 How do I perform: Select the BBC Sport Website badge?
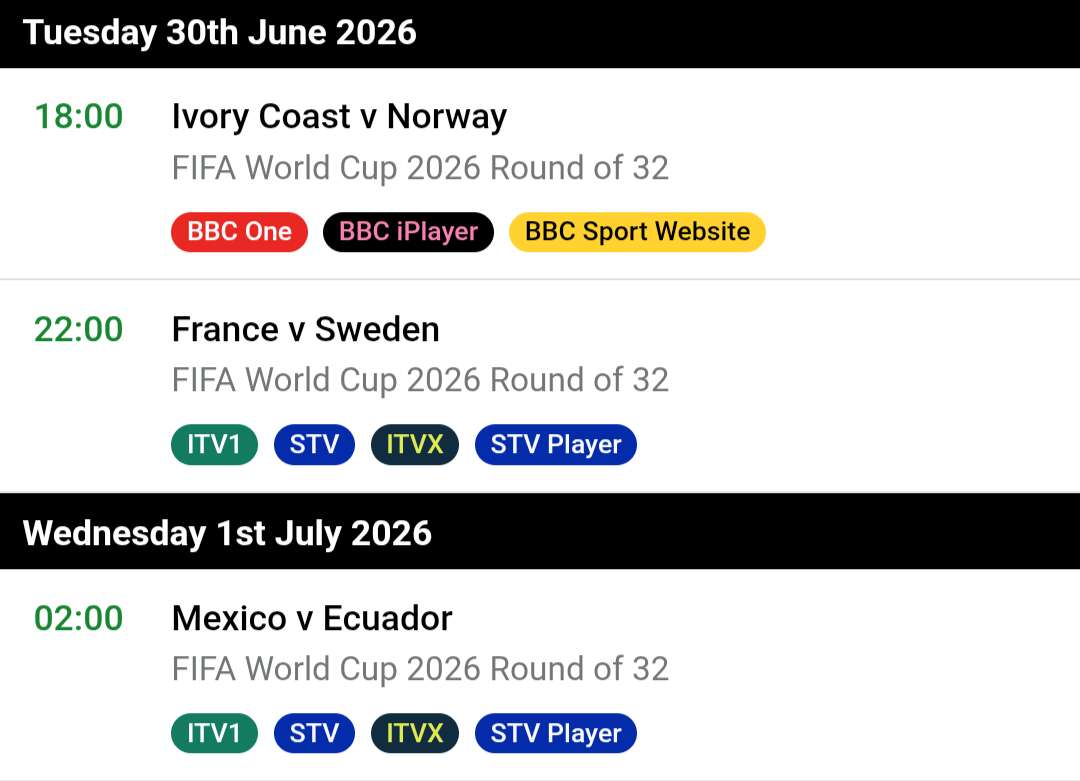[637, 232]
